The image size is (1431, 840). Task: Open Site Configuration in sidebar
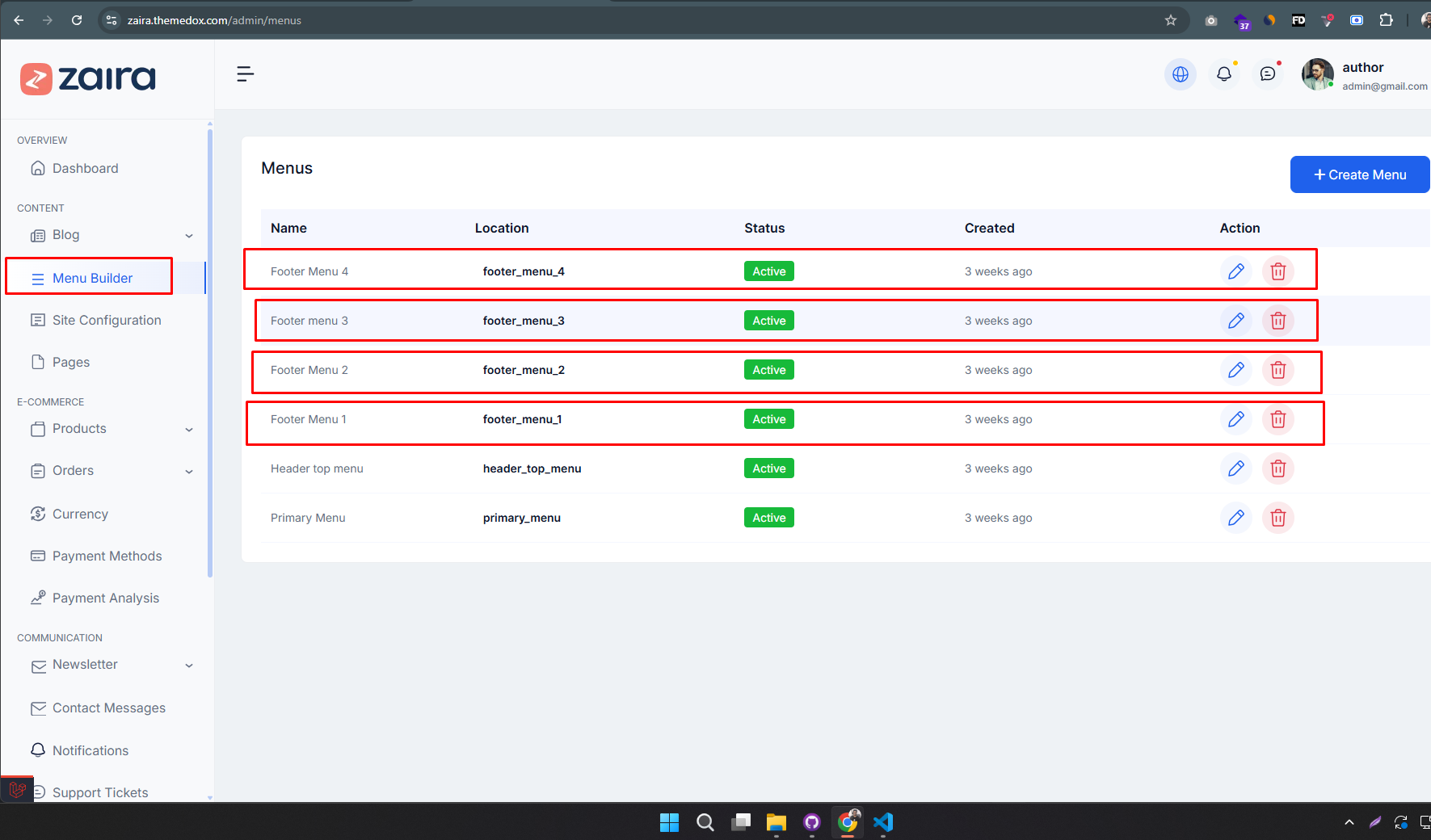click(x=107, y=321)
